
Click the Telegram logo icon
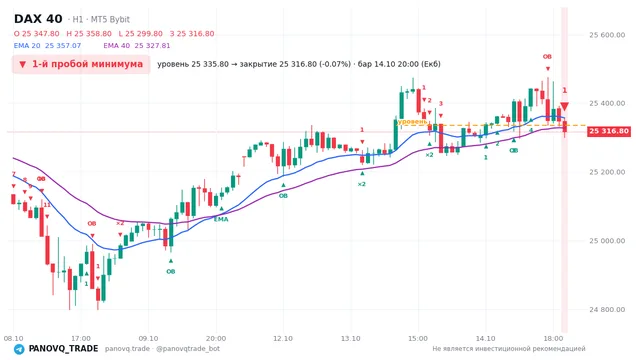point(19,349)
